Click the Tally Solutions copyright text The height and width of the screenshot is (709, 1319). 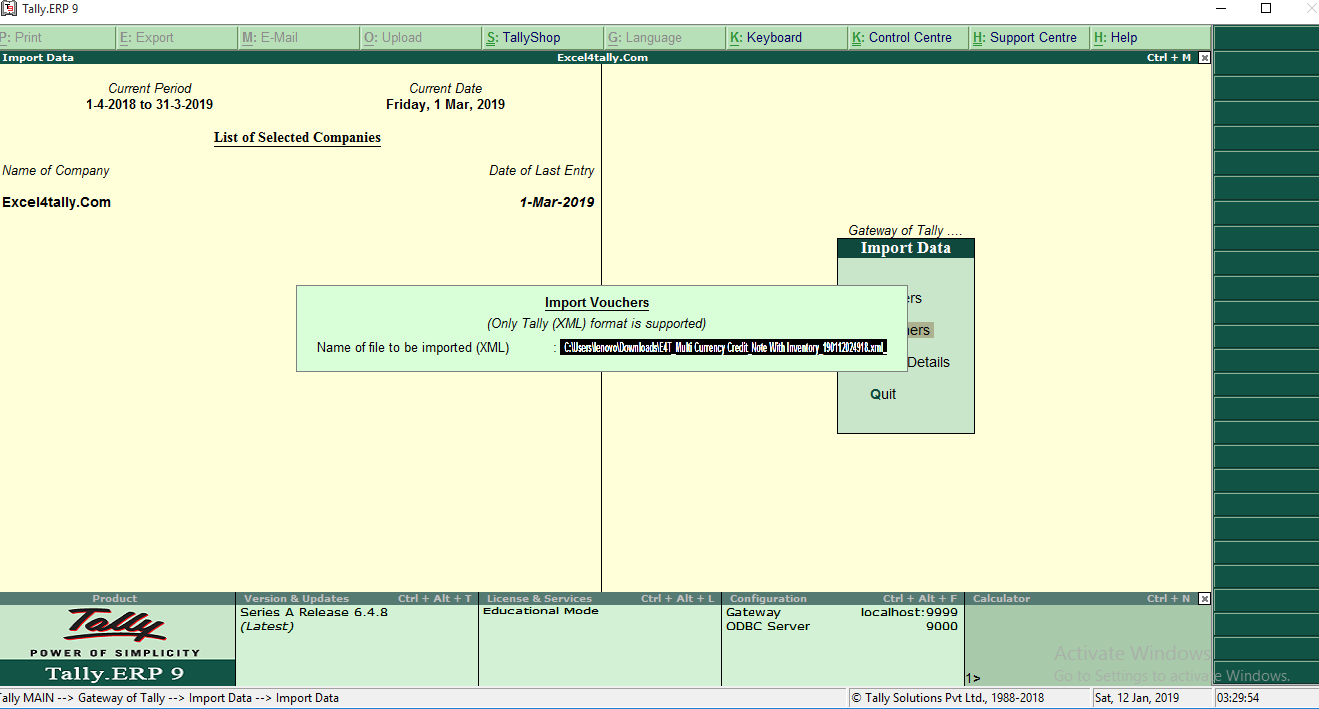point(948,698)
